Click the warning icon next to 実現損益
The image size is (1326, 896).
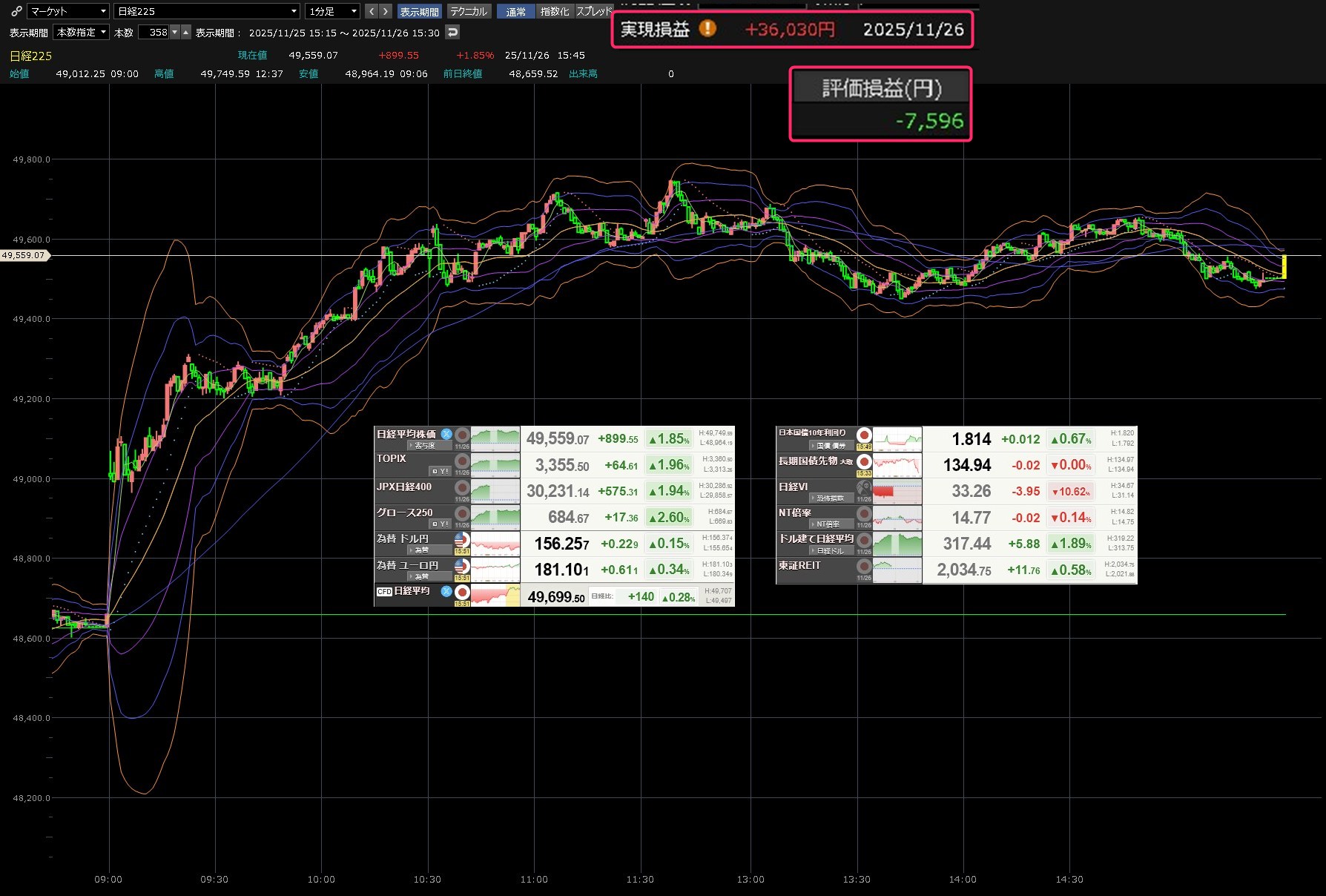[x=708, y=29]
